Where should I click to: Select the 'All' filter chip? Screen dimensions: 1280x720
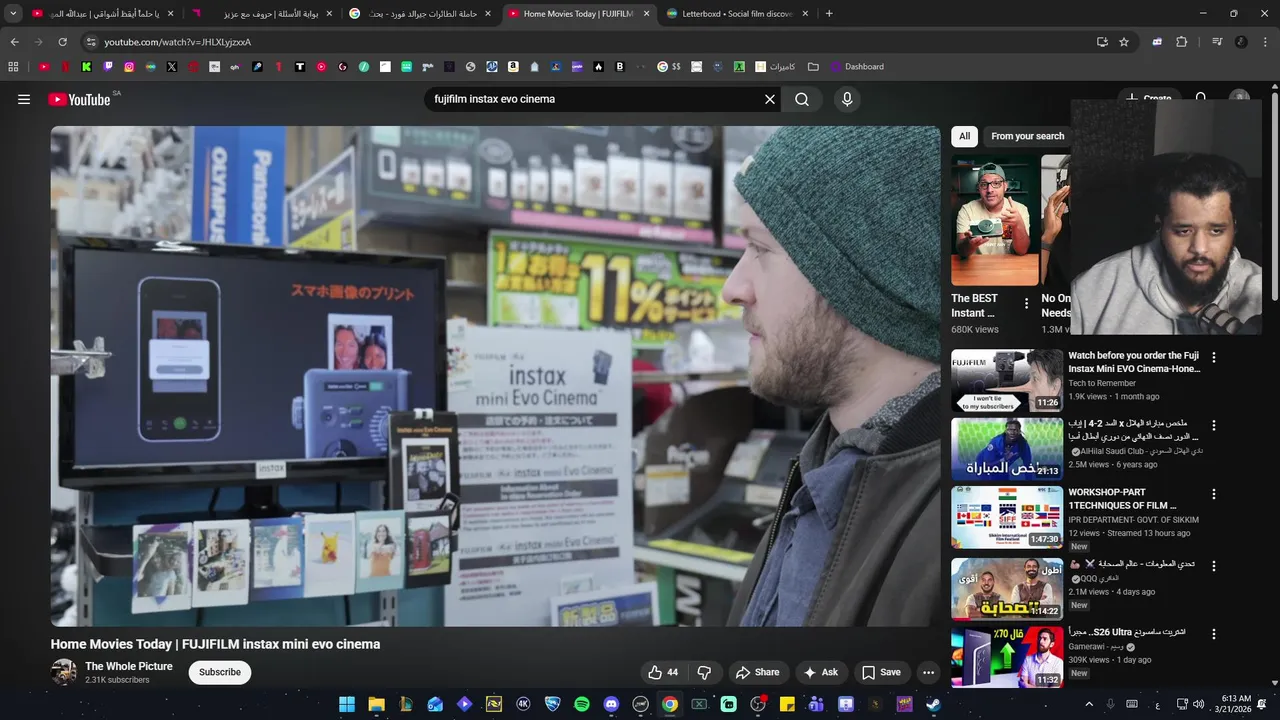pos(964,136)
